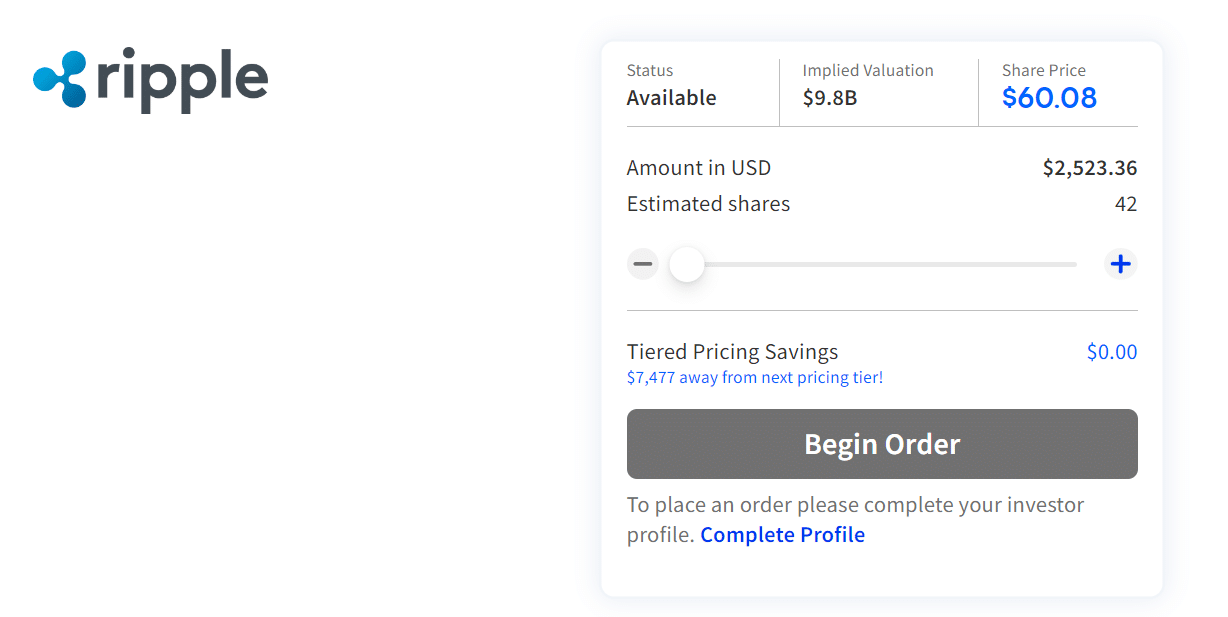Click the Amount in USD label
Screen dimensions: 1228x617
(698, 168)
